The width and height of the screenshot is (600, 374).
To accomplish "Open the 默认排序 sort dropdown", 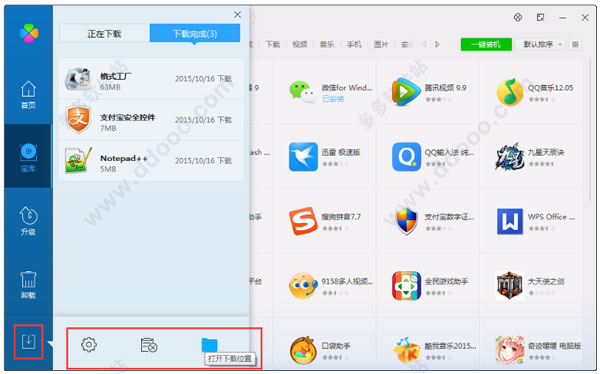I will 540,44.
